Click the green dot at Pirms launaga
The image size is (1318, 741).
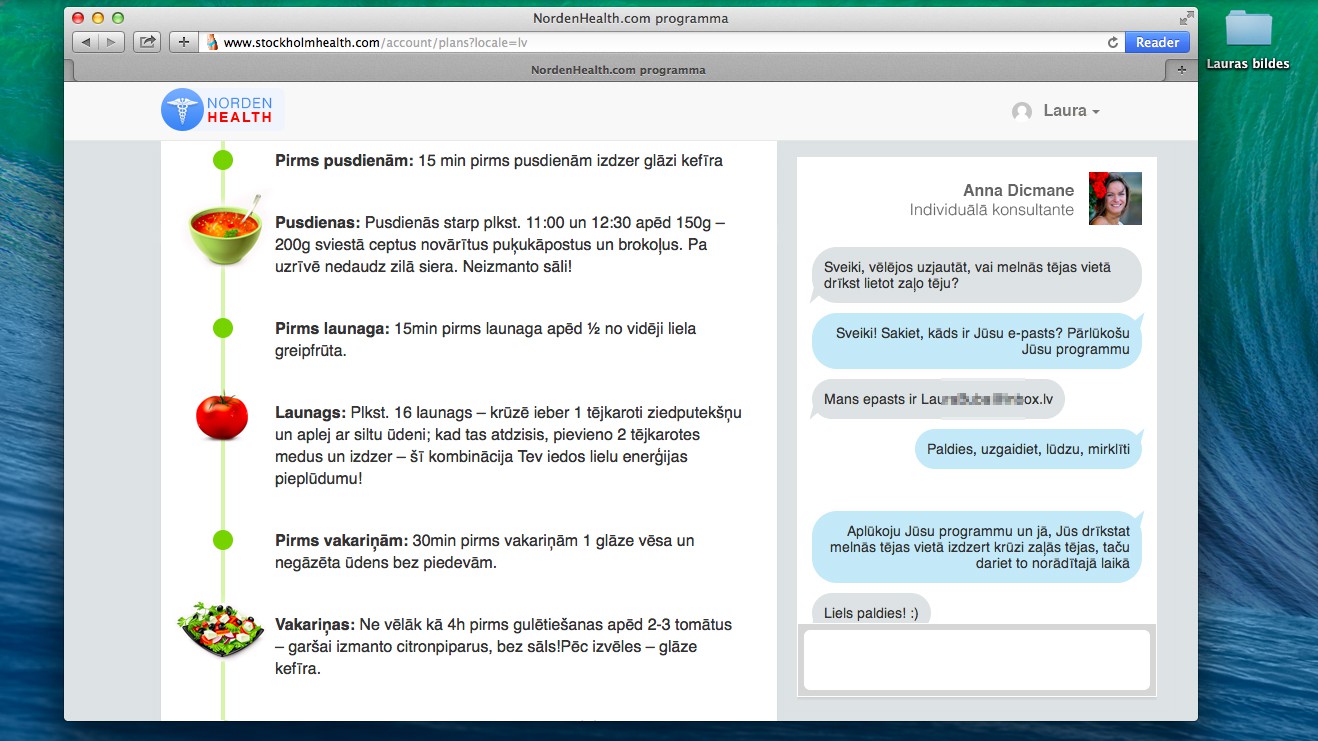coord(223,328)
